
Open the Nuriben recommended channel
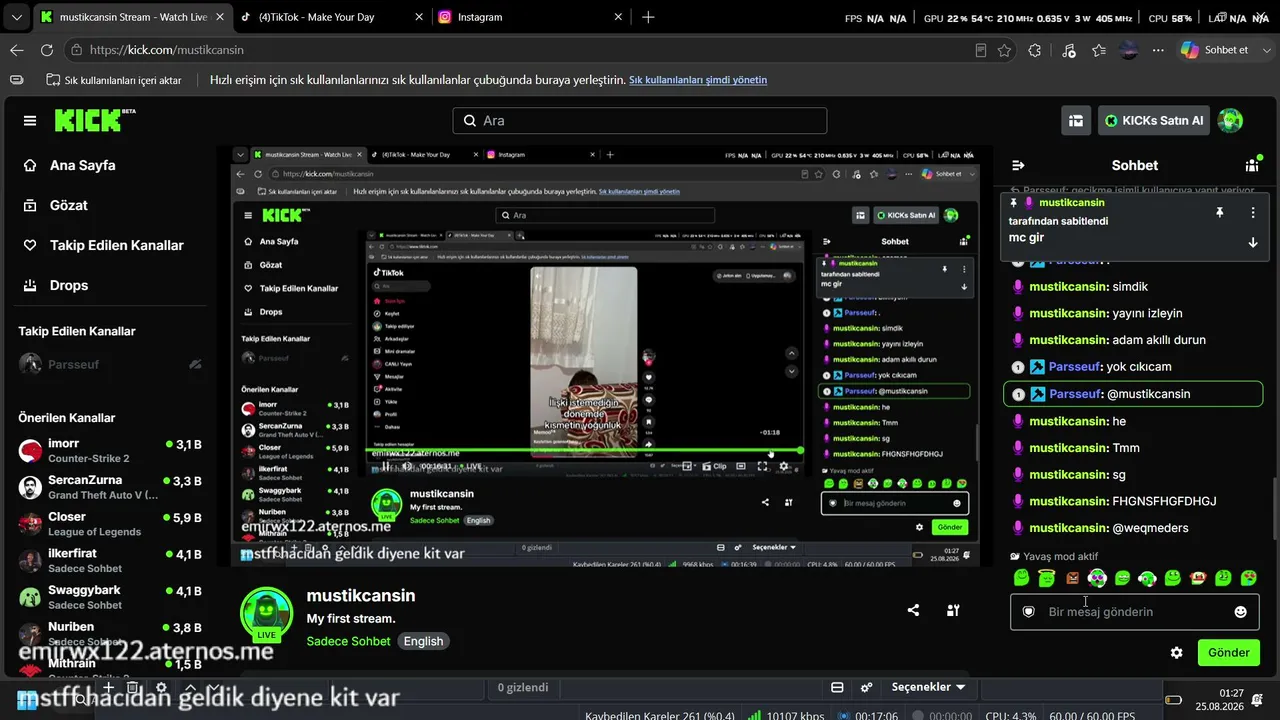click(110, 635)
